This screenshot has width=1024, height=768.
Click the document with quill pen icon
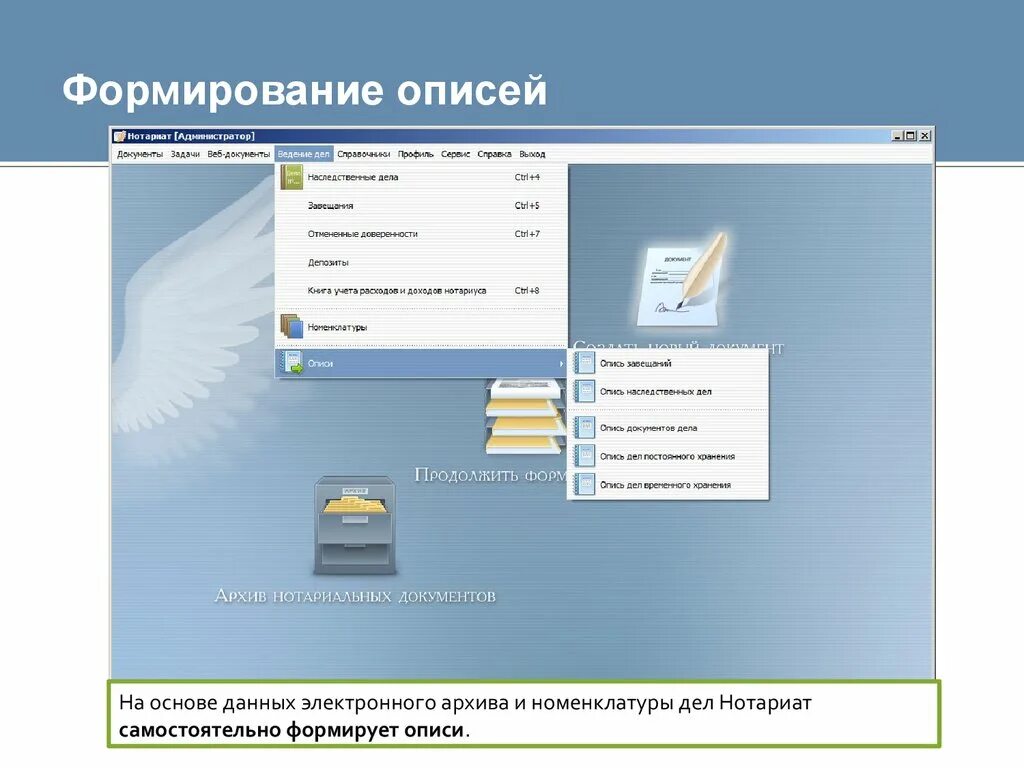[x=682, y=280]
